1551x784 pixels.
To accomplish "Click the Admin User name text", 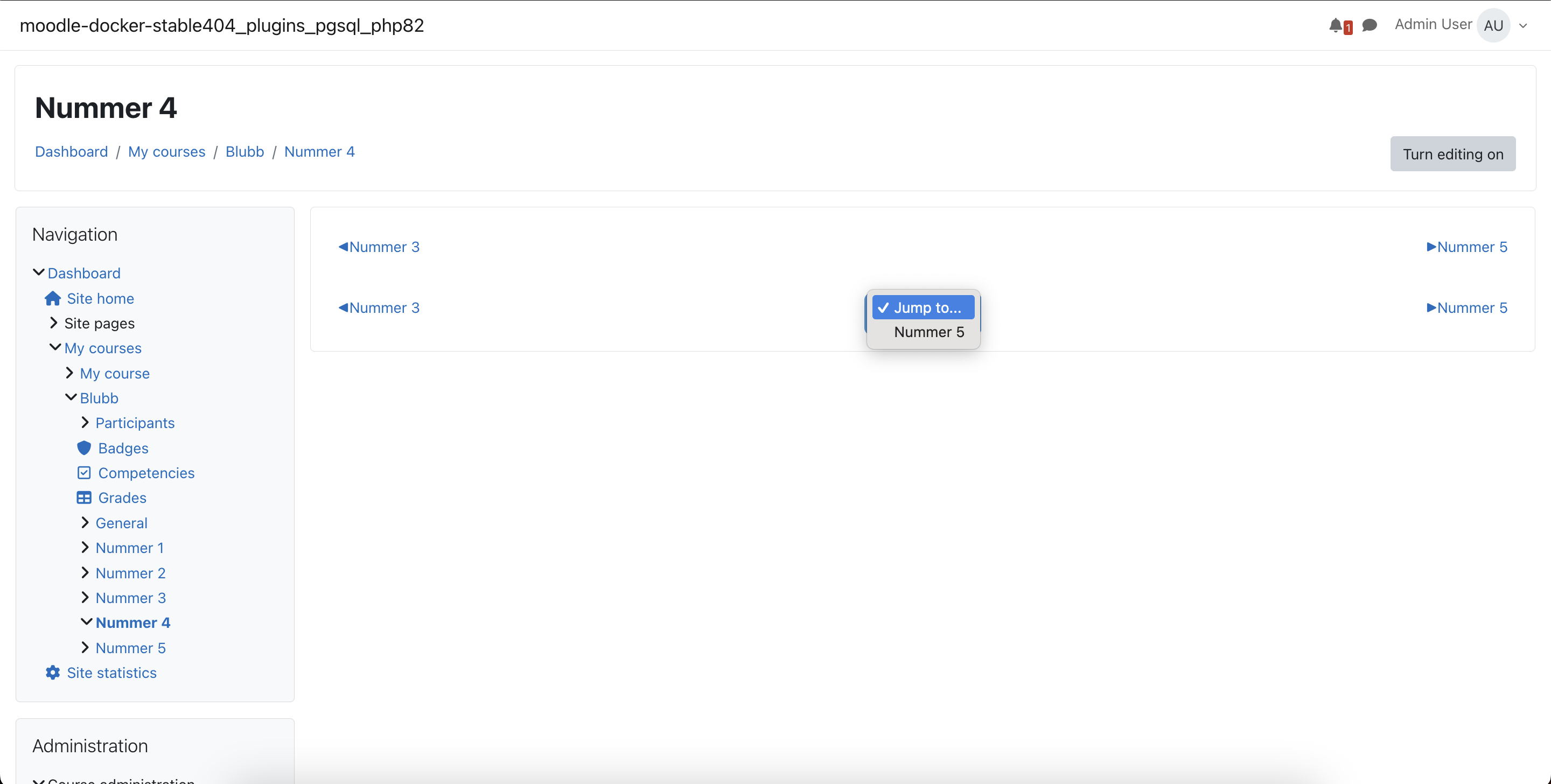I will (x=1433, y=24).
